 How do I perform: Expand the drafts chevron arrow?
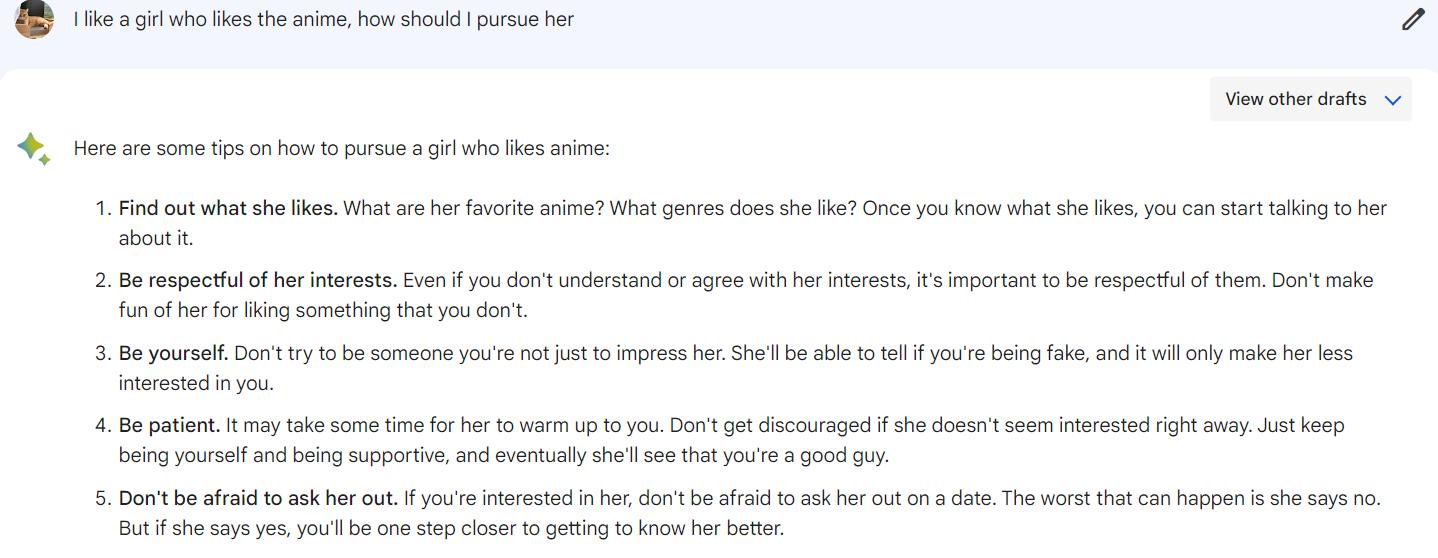coord(1393,100)
